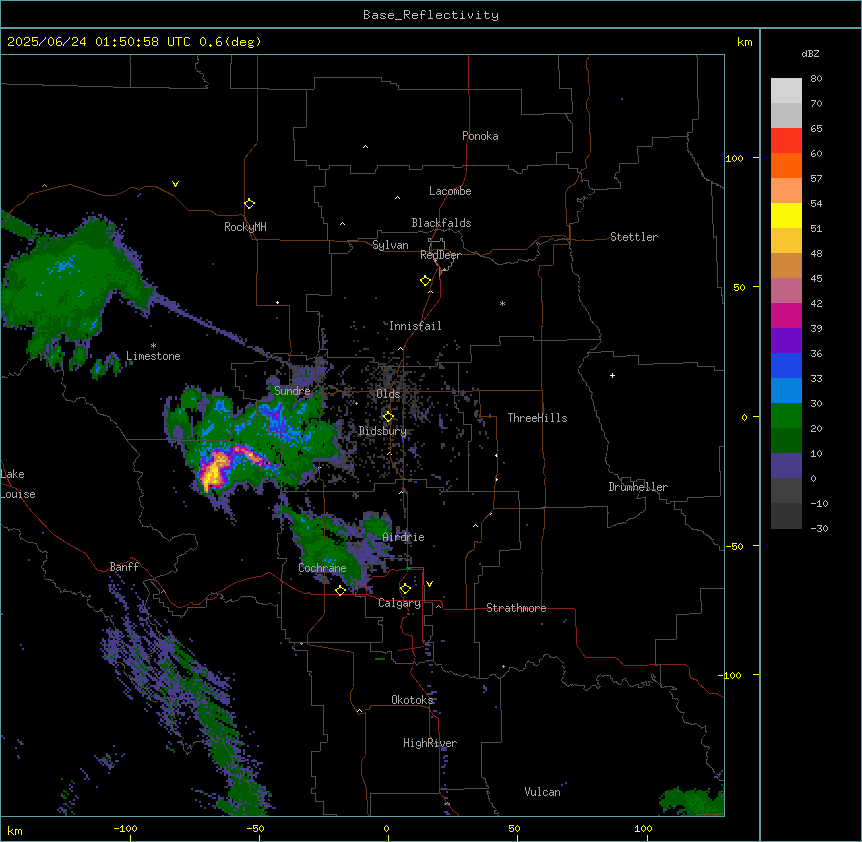Select the magenta 39-42 dBZ legend swatch
862x842 pixels.
(786, 315)
